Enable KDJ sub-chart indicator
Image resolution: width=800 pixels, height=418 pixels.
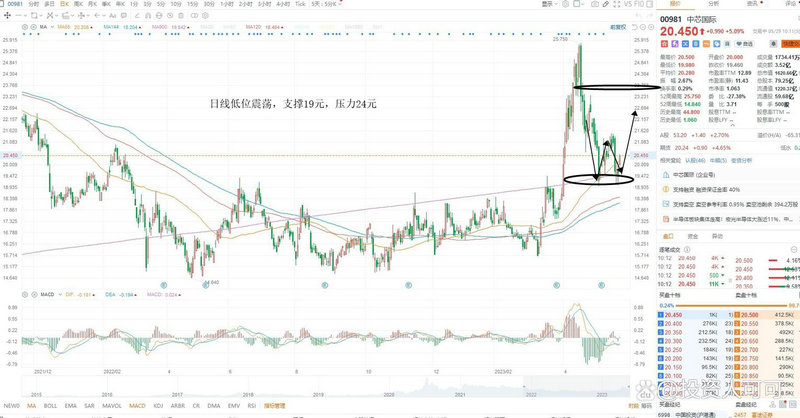pyautogui.click(x=158, y=406)
